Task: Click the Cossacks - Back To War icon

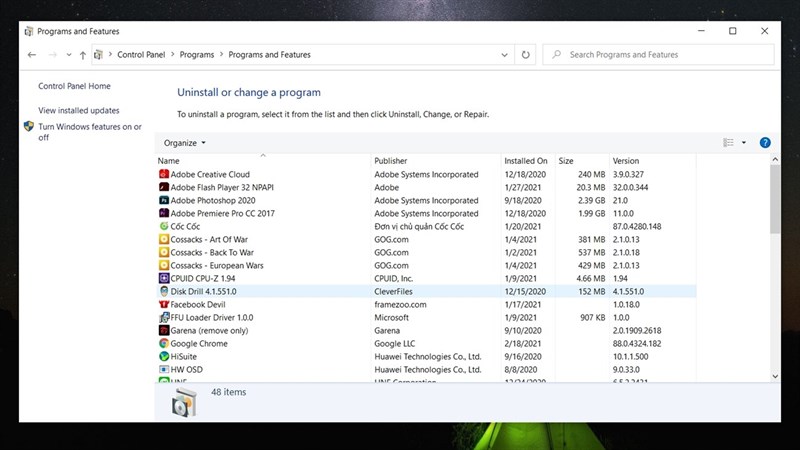Action: [164, 253]
